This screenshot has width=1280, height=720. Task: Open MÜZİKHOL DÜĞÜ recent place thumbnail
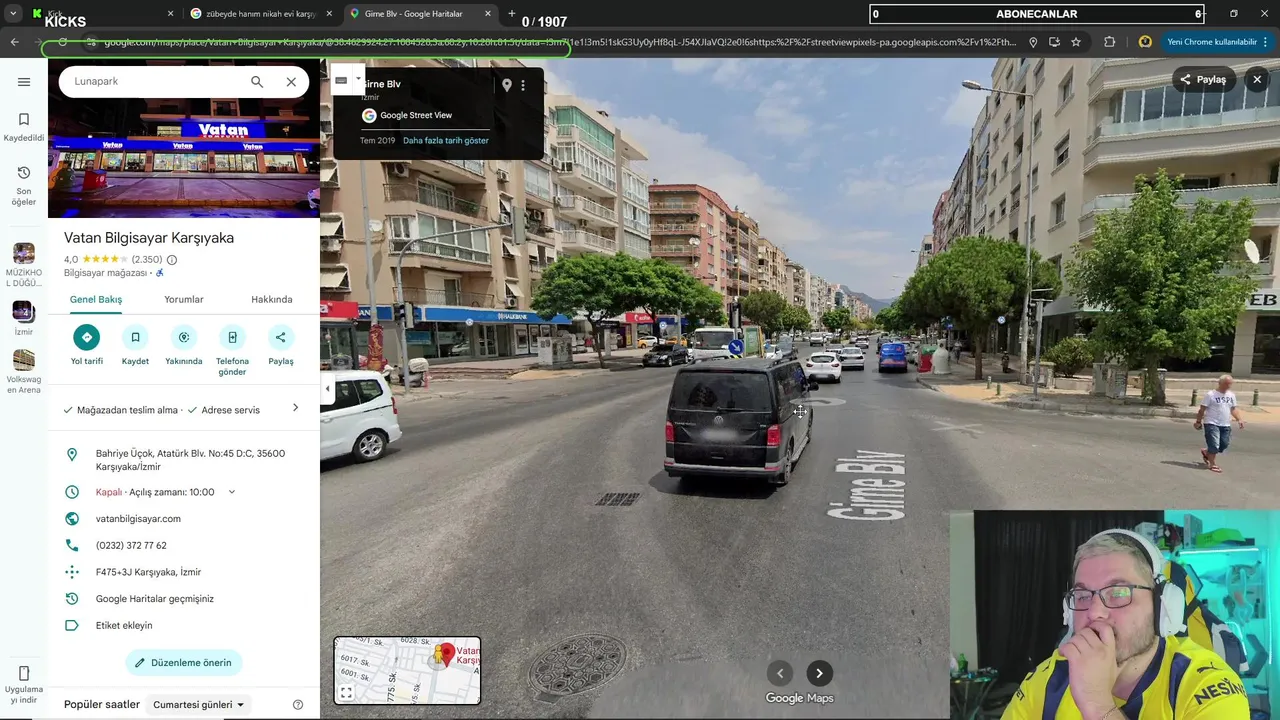tap(24, 254)
